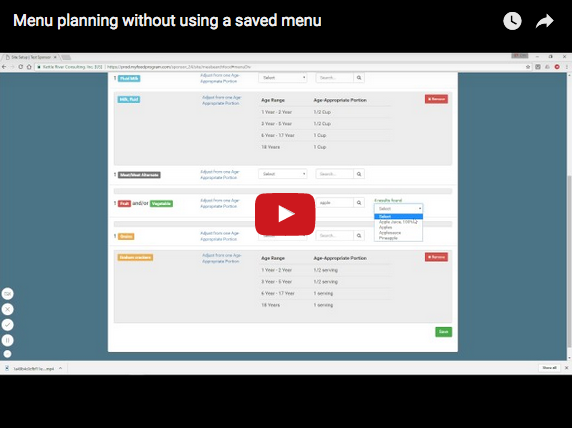The image size is (572, 428).
Task: Remove the Graham crackers item
Action: point(436,257)
